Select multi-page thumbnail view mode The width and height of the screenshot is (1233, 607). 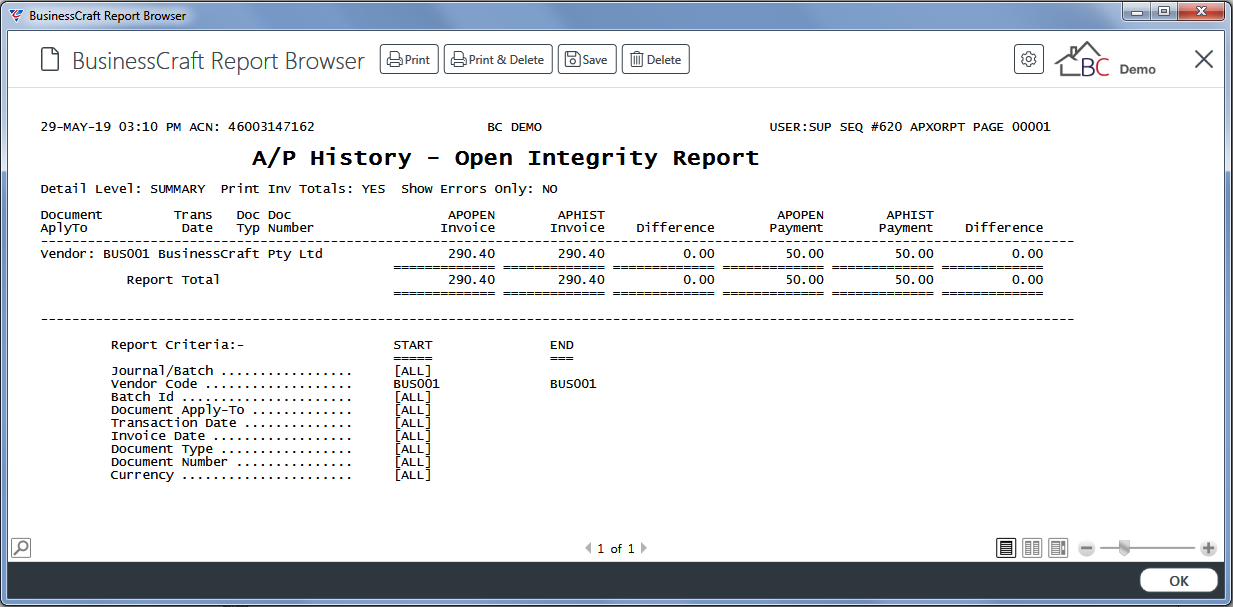click(1058, 548)
